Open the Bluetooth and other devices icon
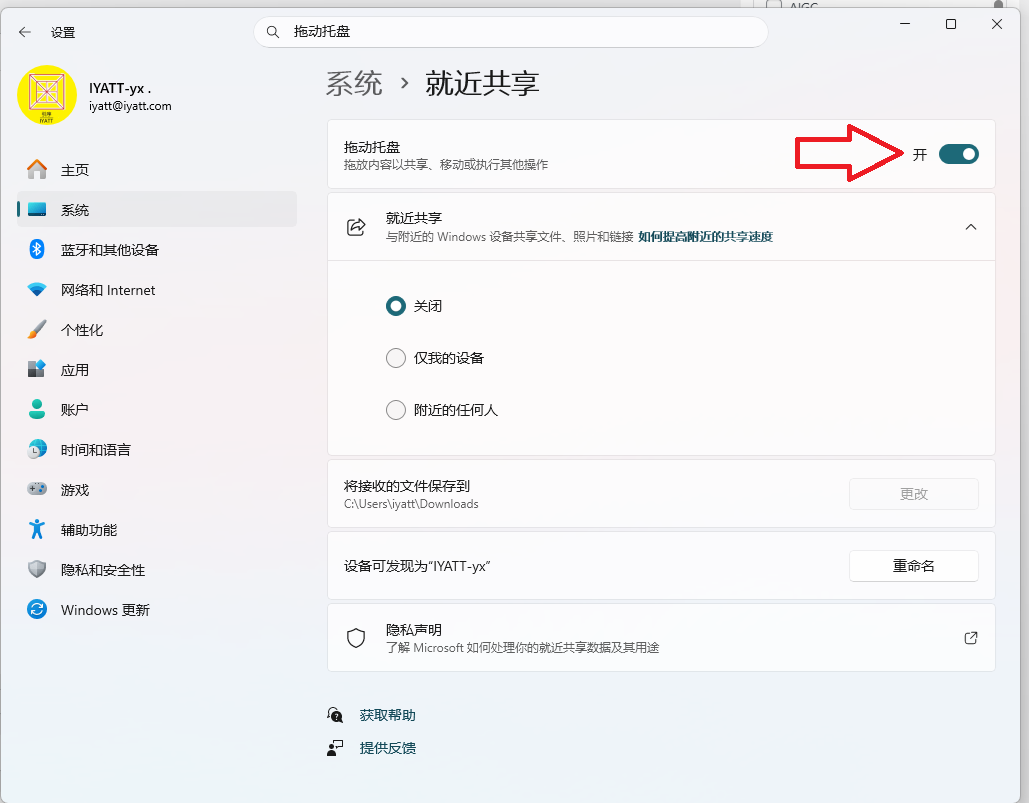 tap(37, 250)
